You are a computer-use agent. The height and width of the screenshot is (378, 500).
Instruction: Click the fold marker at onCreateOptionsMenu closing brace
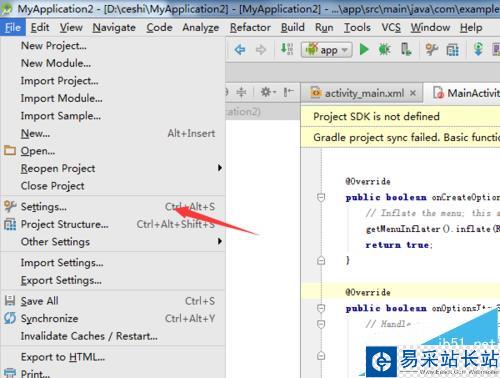(x=321, y=260)
